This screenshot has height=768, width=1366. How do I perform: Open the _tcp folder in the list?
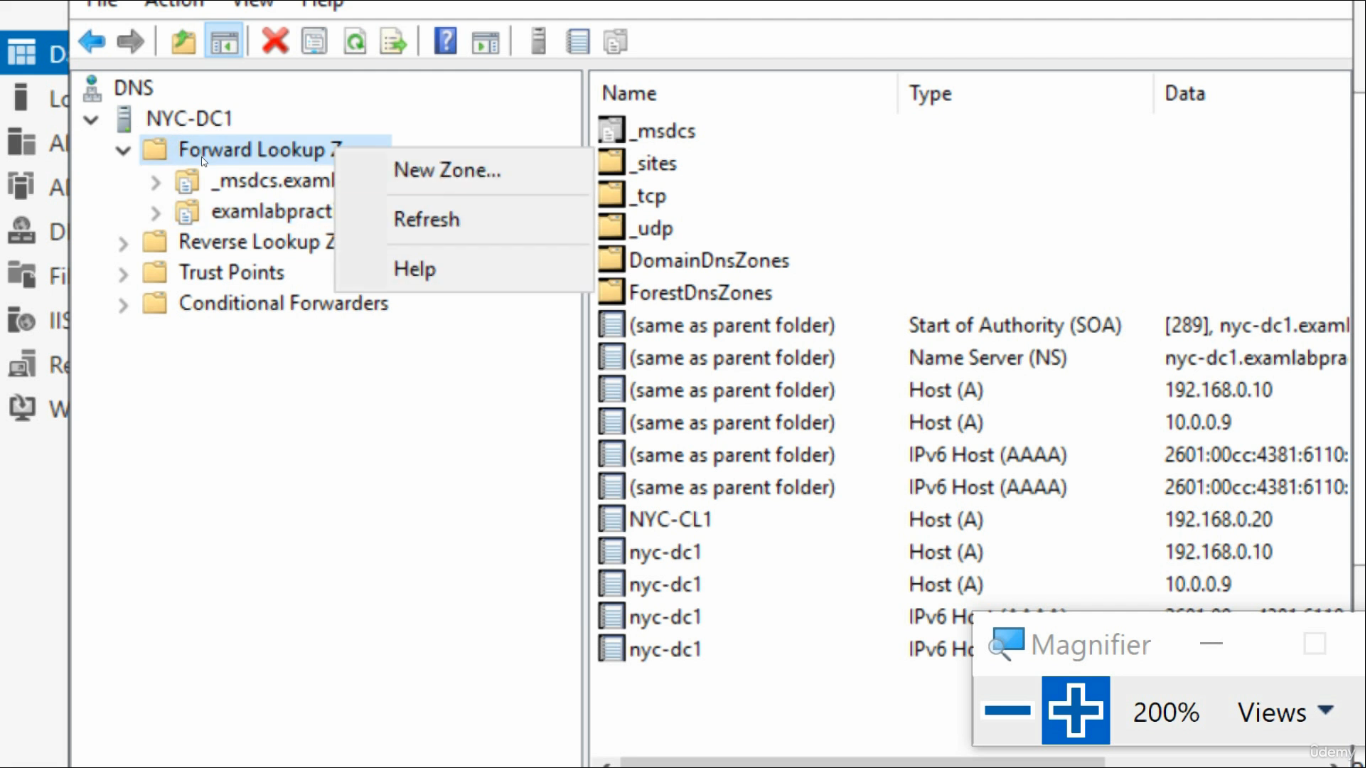click(x=647, y=196)
